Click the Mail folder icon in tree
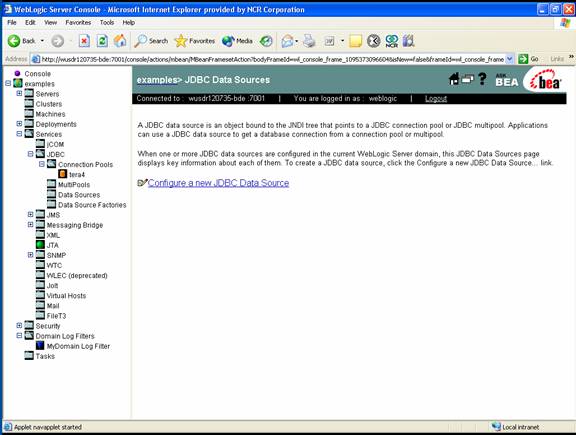576x435 pixels. pyautogui.click(x=40, y=305)
